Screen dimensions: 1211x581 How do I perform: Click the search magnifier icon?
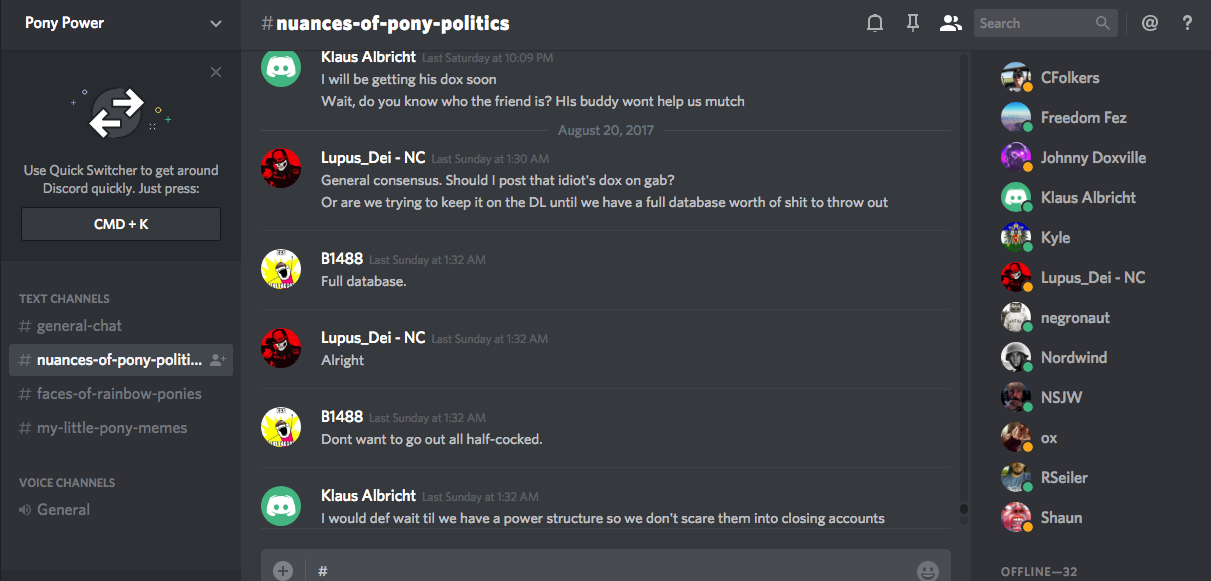click(x=1102, y=22)
